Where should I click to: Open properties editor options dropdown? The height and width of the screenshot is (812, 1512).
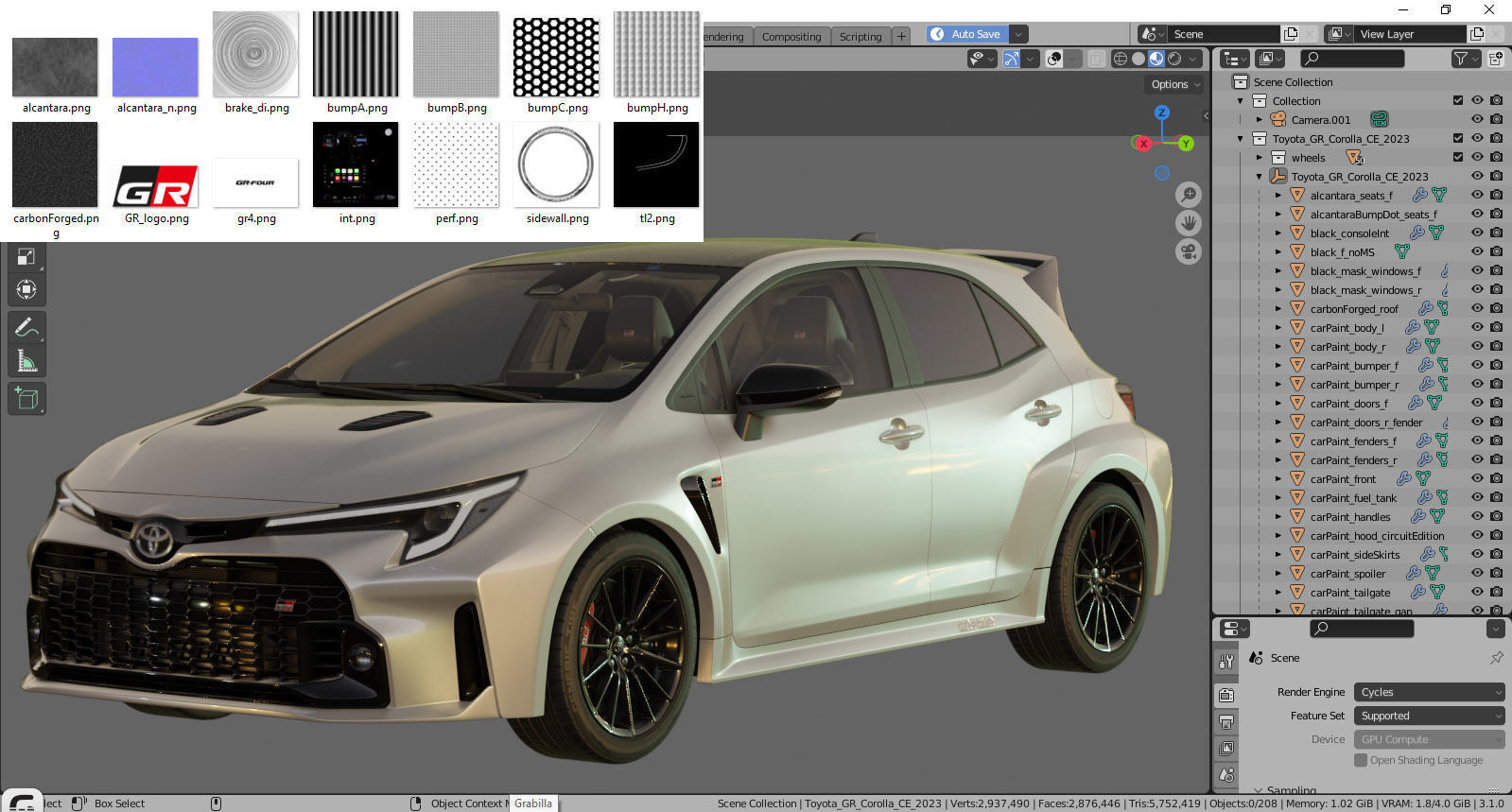click(1496, 629)
